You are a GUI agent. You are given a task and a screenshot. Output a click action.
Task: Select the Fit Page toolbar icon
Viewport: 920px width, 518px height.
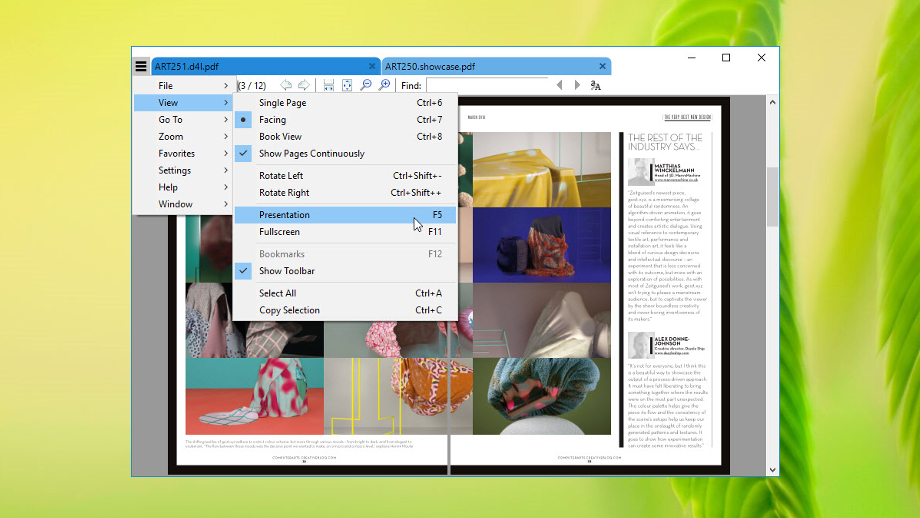point(347,85)
